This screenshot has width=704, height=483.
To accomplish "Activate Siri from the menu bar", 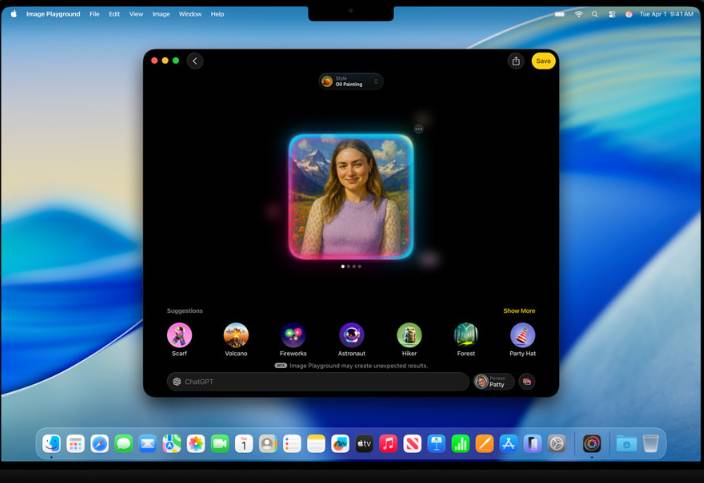I will pyautogui.click(x=629, y=14).
